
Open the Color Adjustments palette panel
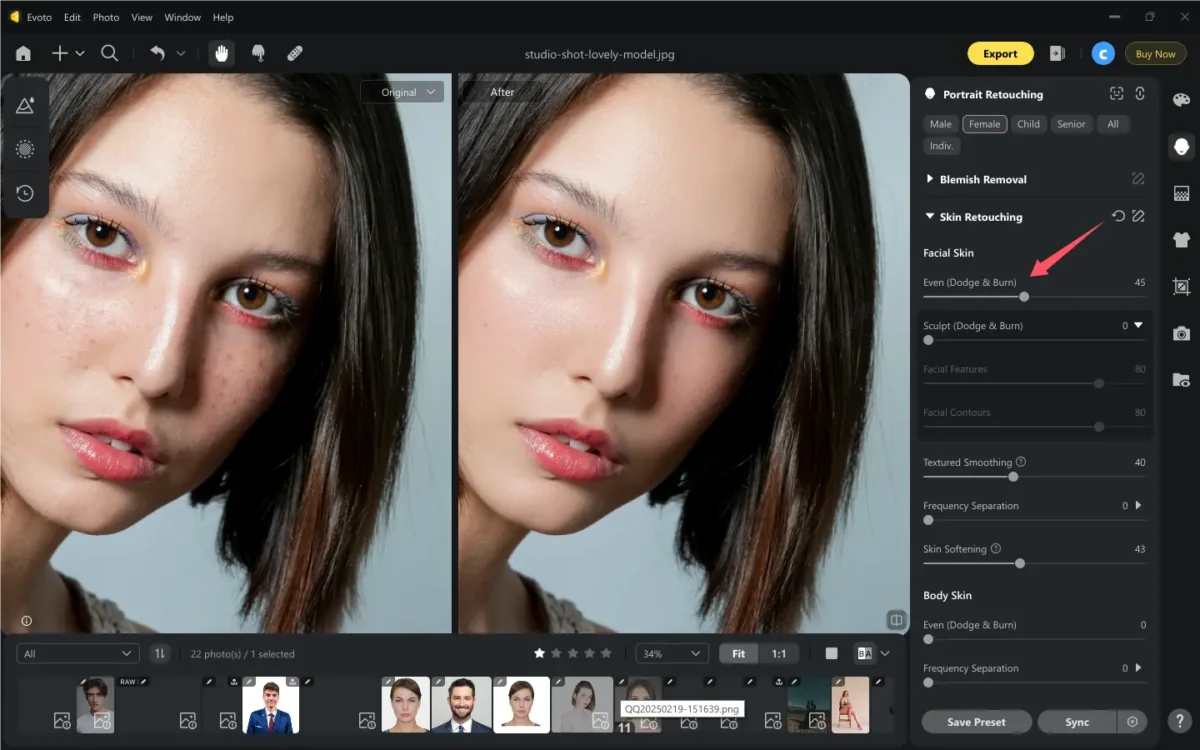click(1181, 100)
